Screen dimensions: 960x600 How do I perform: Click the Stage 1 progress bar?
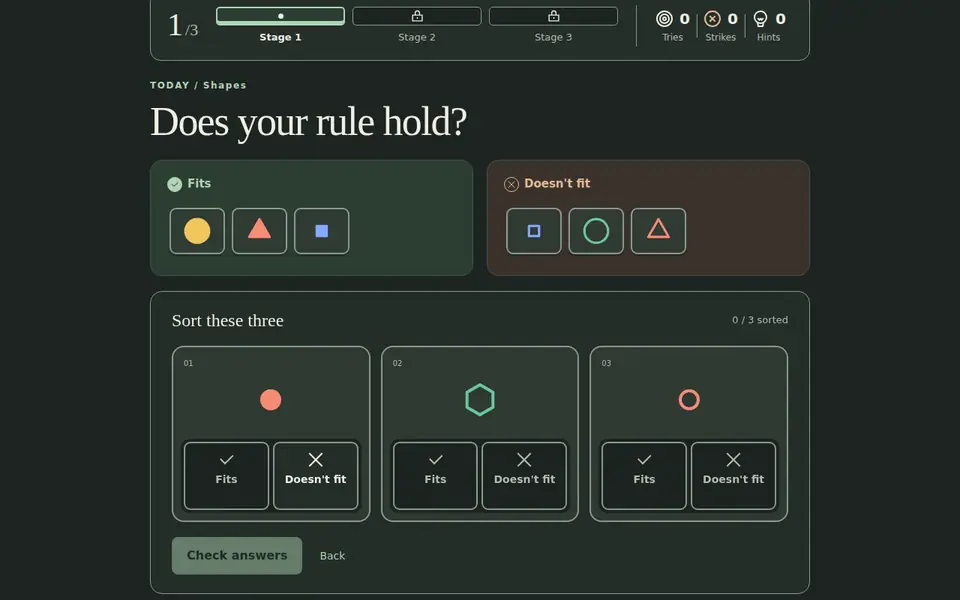coord(280,16)
